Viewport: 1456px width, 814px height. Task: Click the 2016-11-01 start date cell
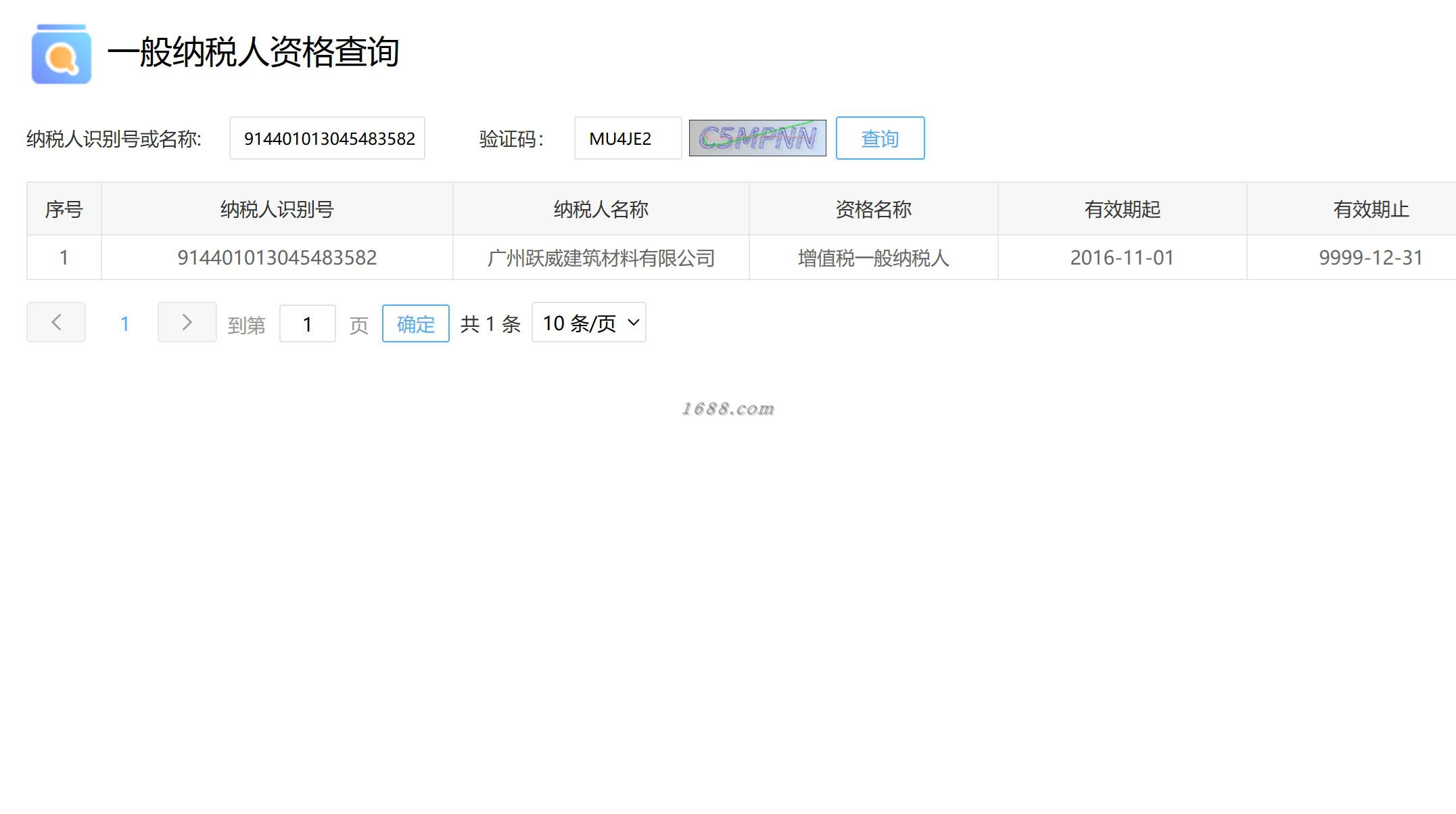1122,258
